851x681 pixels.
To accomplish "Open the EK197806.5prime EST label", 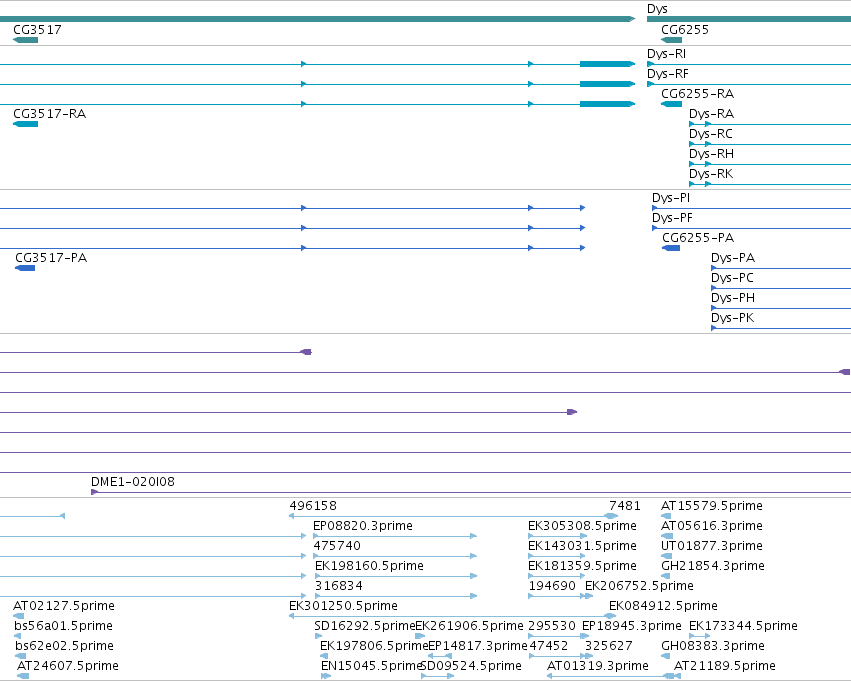I will [374, 646].
